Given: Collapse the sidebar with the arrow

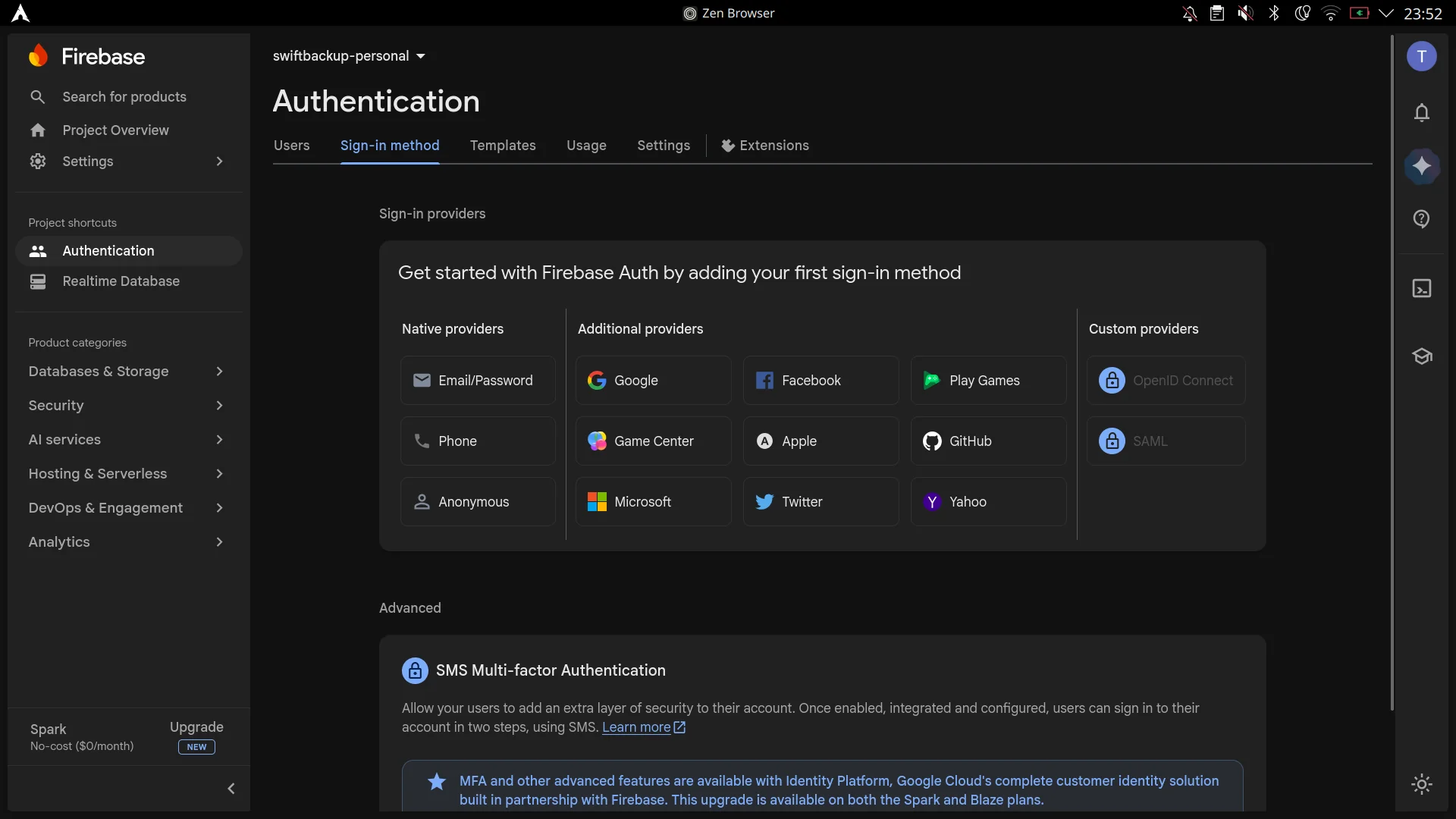Looking at the screenshot, I should tap(231, 789).
